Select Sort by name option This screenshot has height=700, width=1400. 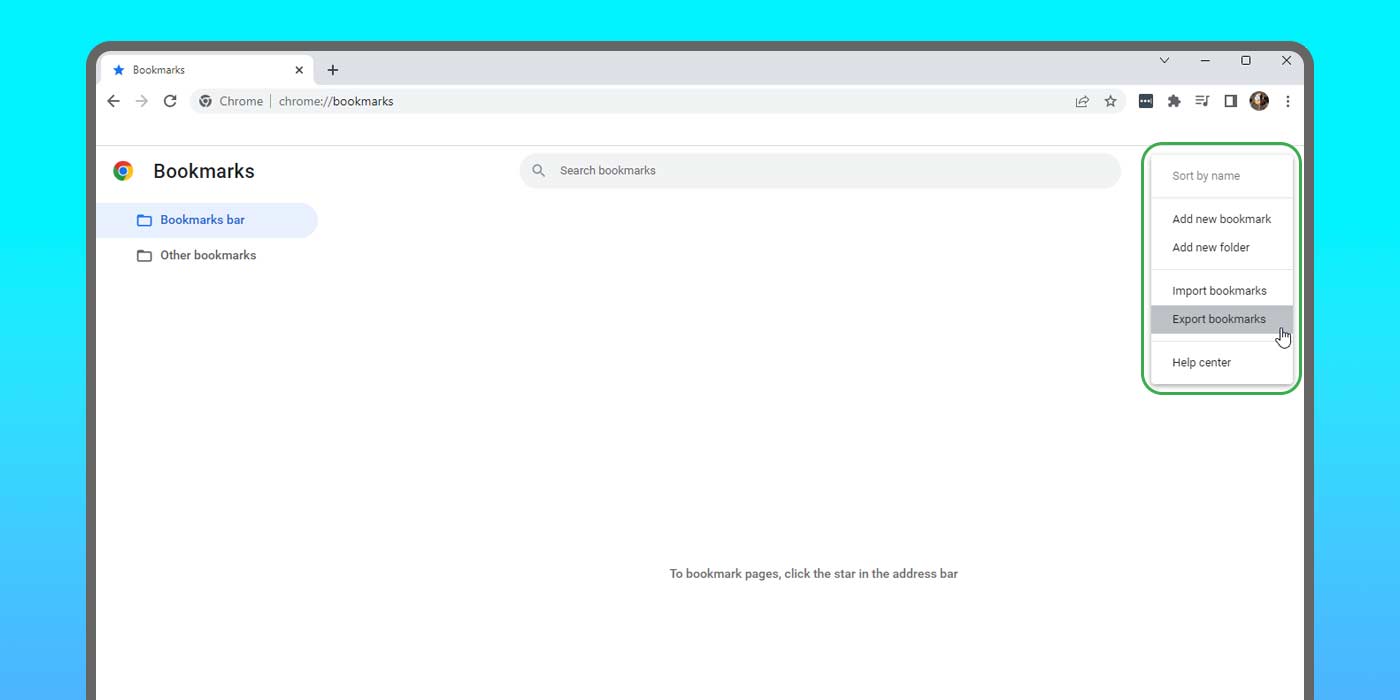click(1204, 175)
